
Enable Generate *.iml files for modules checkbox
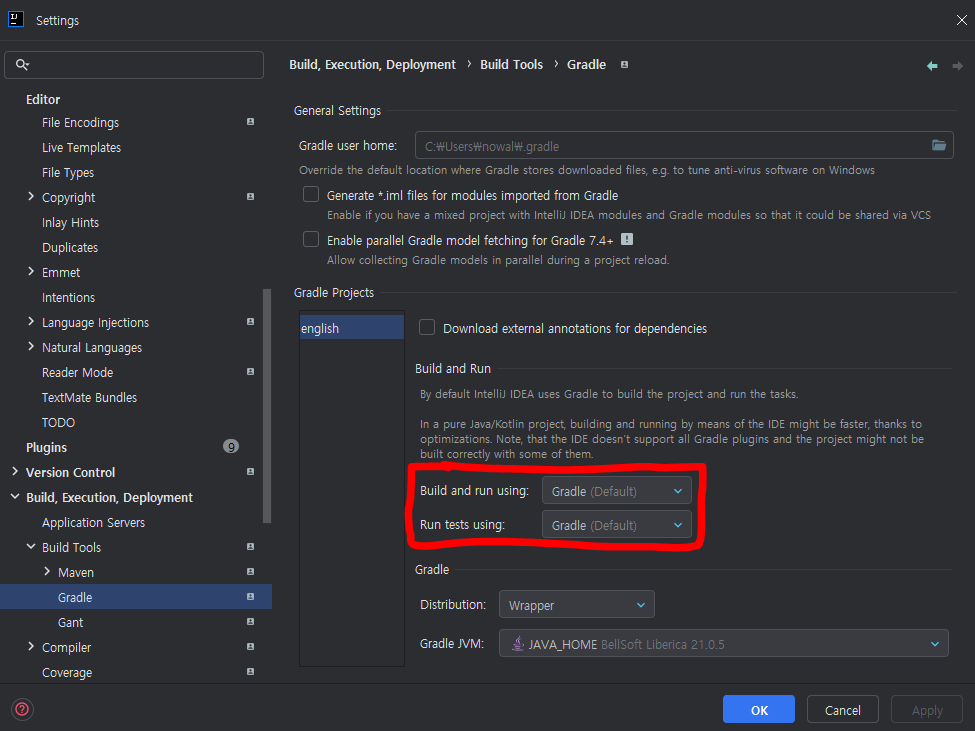coord(311,195)
